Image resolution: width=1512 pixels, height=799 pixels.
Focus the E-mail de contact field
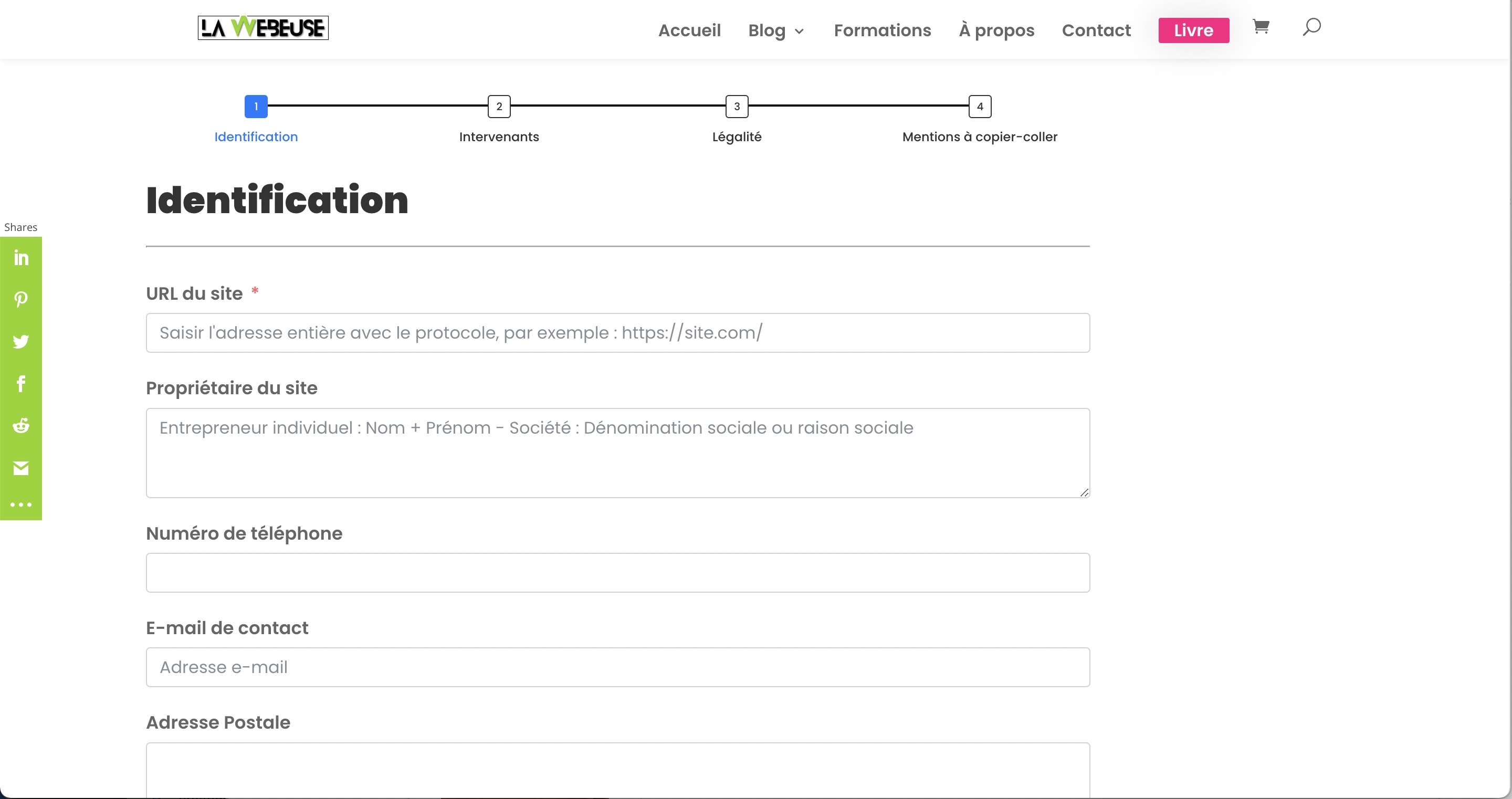[x=617, y=668]
